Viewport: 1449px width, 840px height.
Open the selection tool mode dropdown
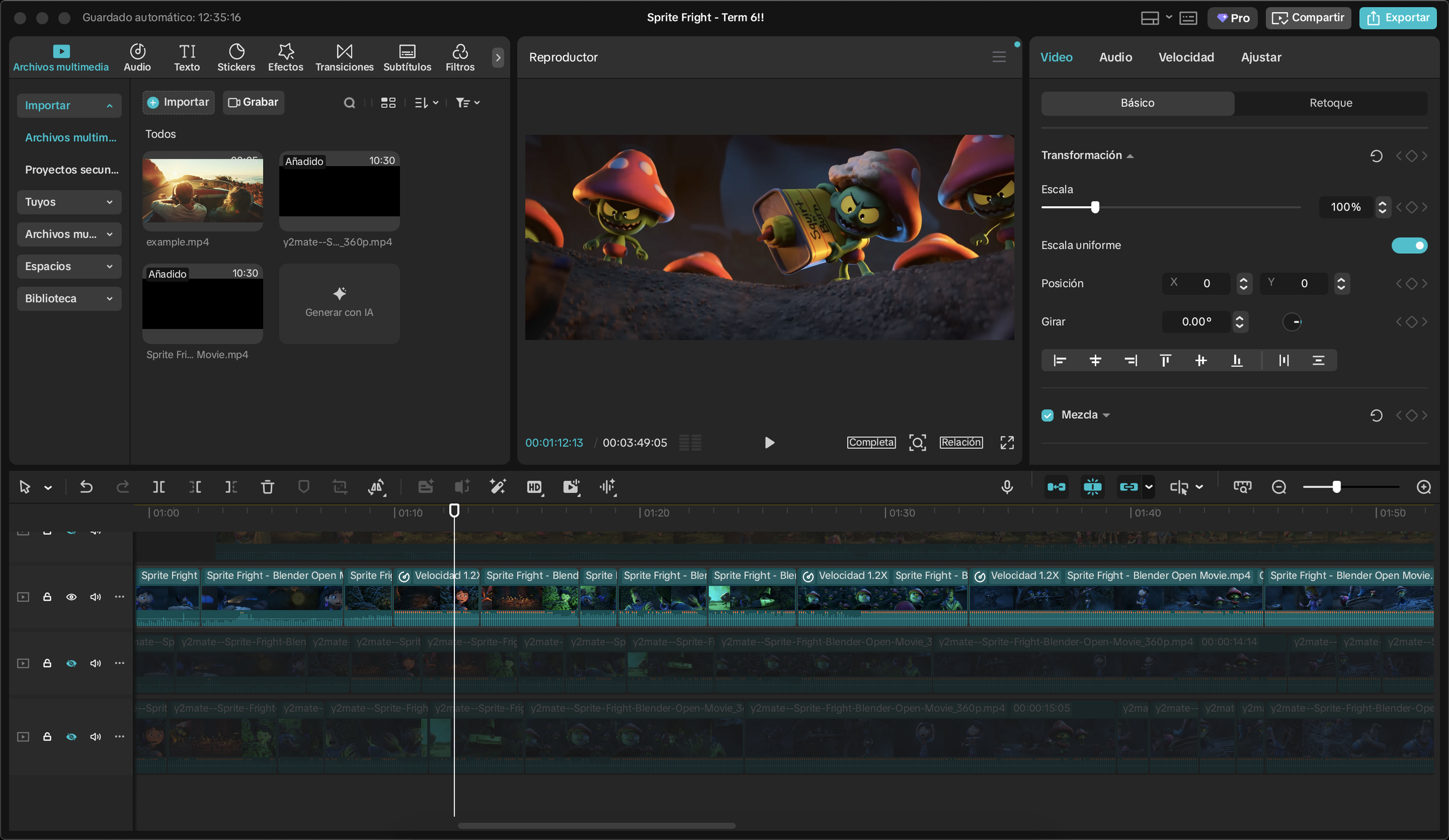click(48, 488)
